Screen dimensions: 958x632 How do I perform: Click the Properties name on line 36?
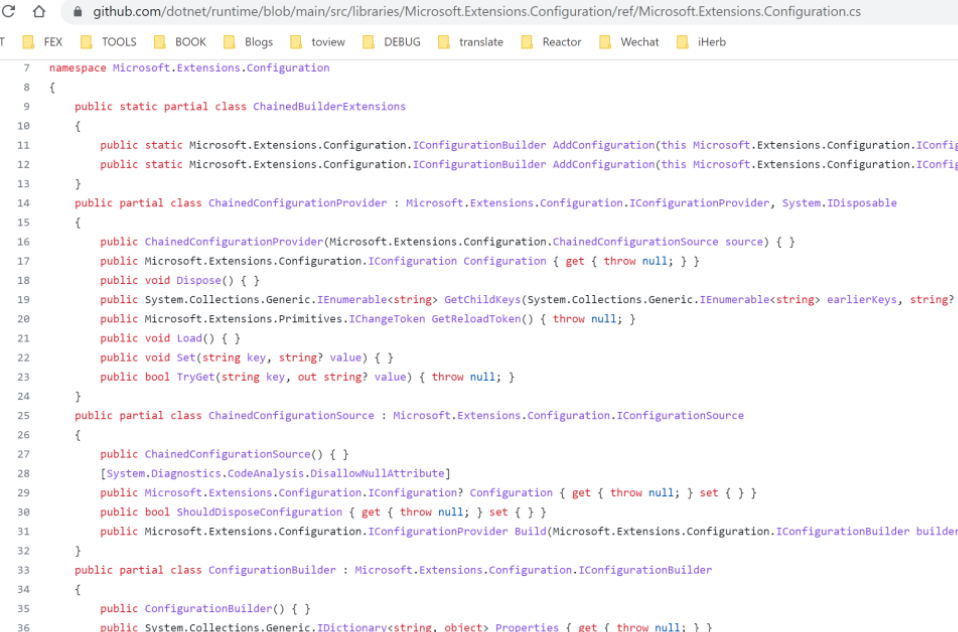527,627
